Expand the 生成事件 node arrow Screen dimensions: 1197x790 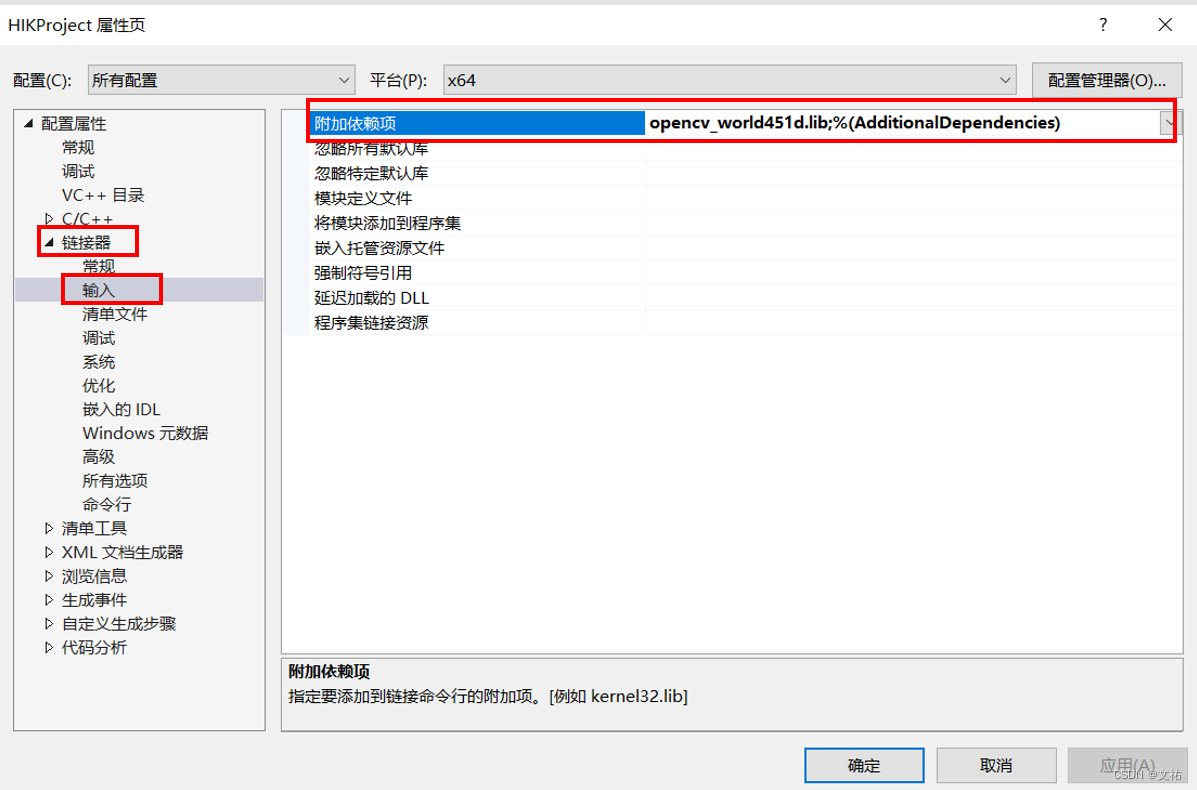coord(49,600)
